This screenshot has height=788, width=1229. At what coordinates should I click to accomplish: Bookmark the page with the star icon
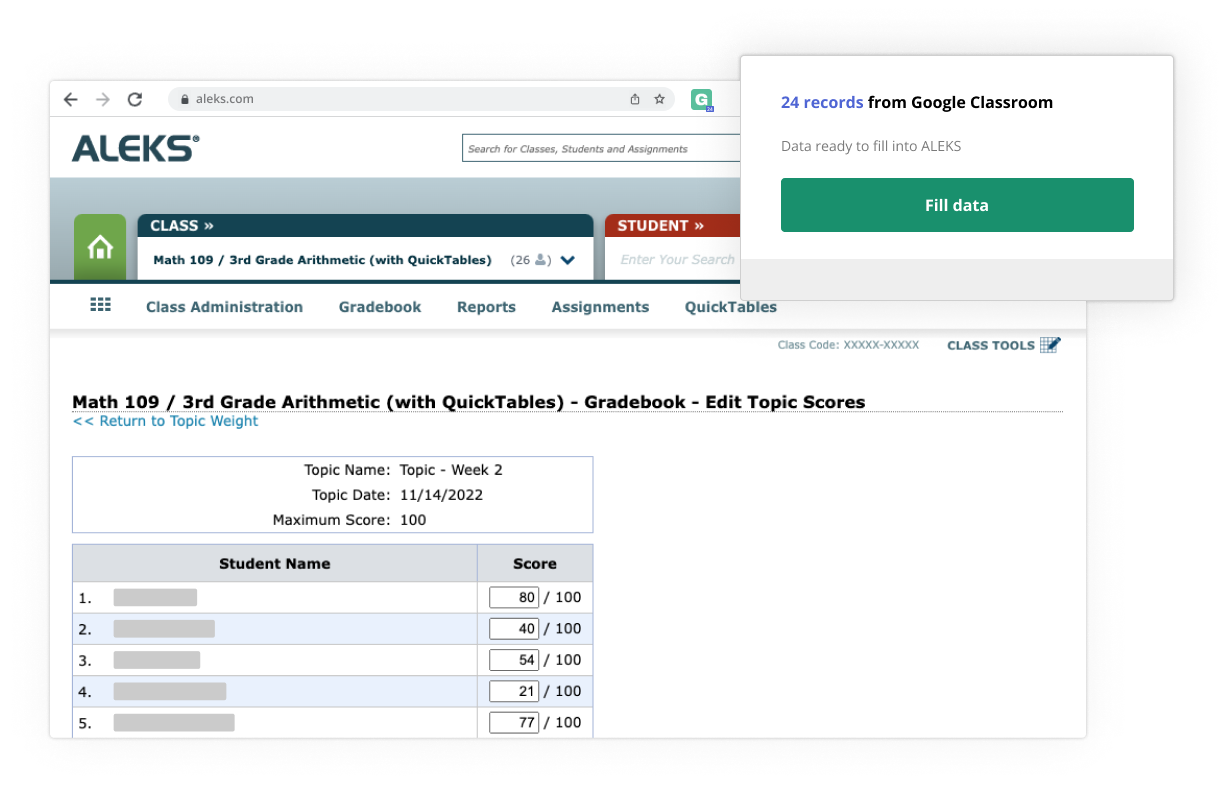659,100
